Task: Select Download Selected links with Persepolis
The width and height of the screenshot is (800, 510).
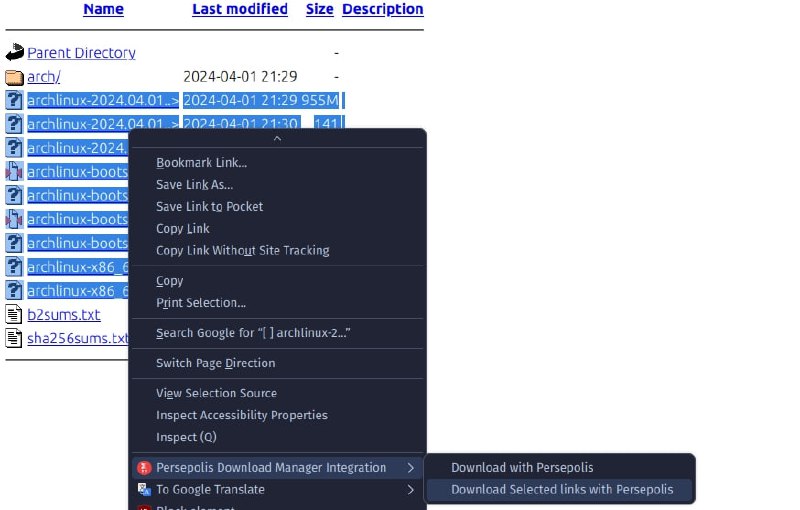Action: (562, 490)
